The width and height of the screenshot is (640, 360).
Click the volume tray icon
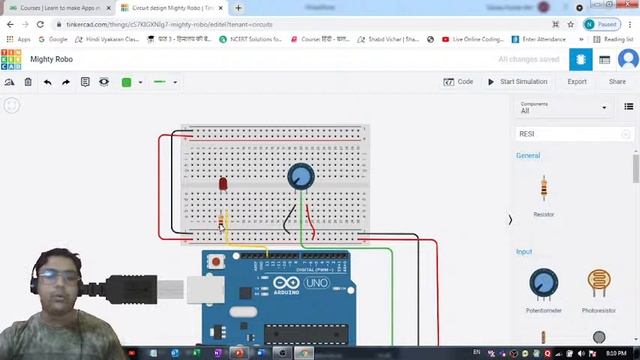(581, 353)
